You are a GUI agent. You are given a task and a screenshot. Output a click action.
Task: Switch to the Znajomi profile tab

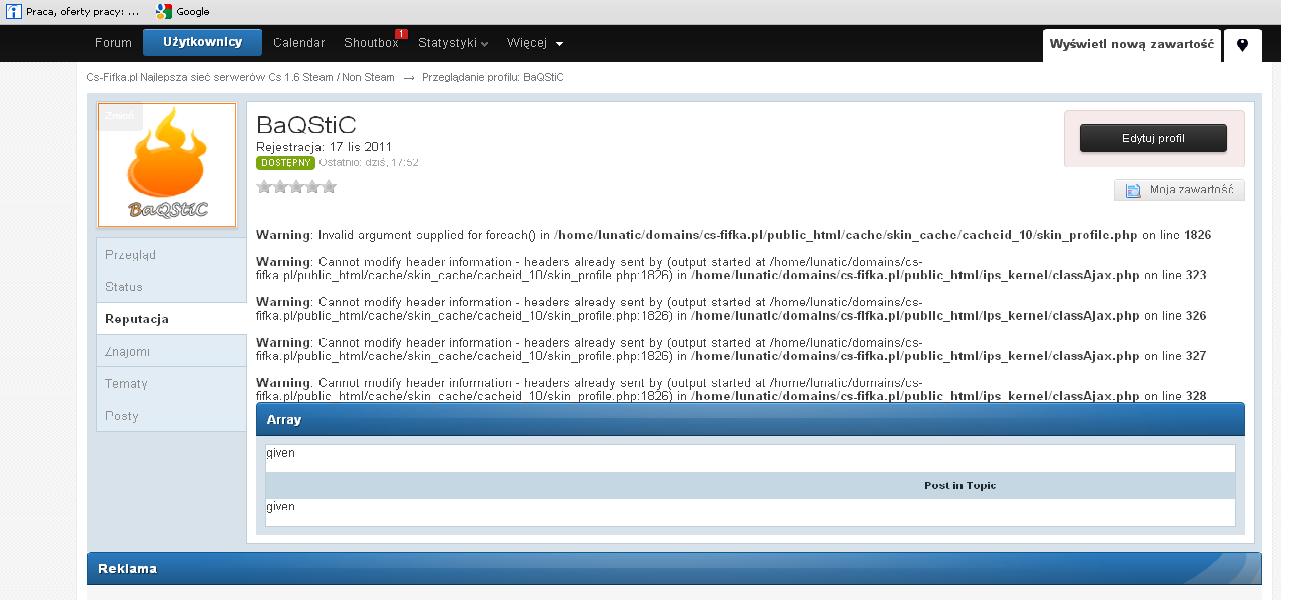[127, 351]
